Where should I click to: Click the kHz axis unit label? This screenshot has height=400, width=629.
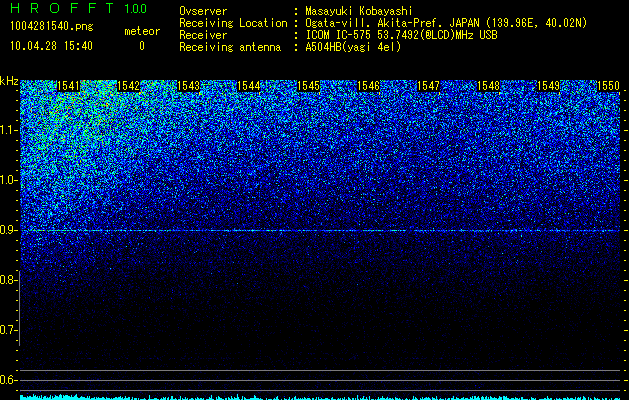click(x=9, y=81)
